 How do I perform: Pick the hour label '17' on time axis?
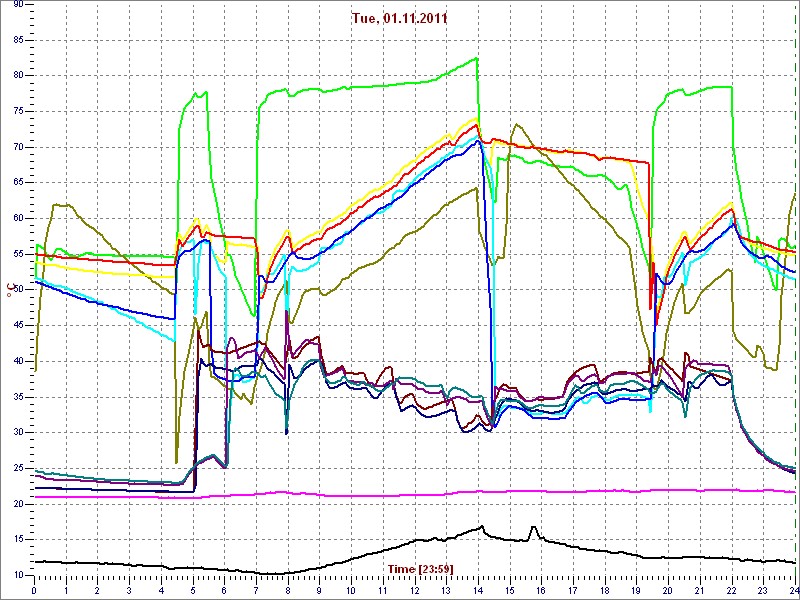(x=573, y=589)
